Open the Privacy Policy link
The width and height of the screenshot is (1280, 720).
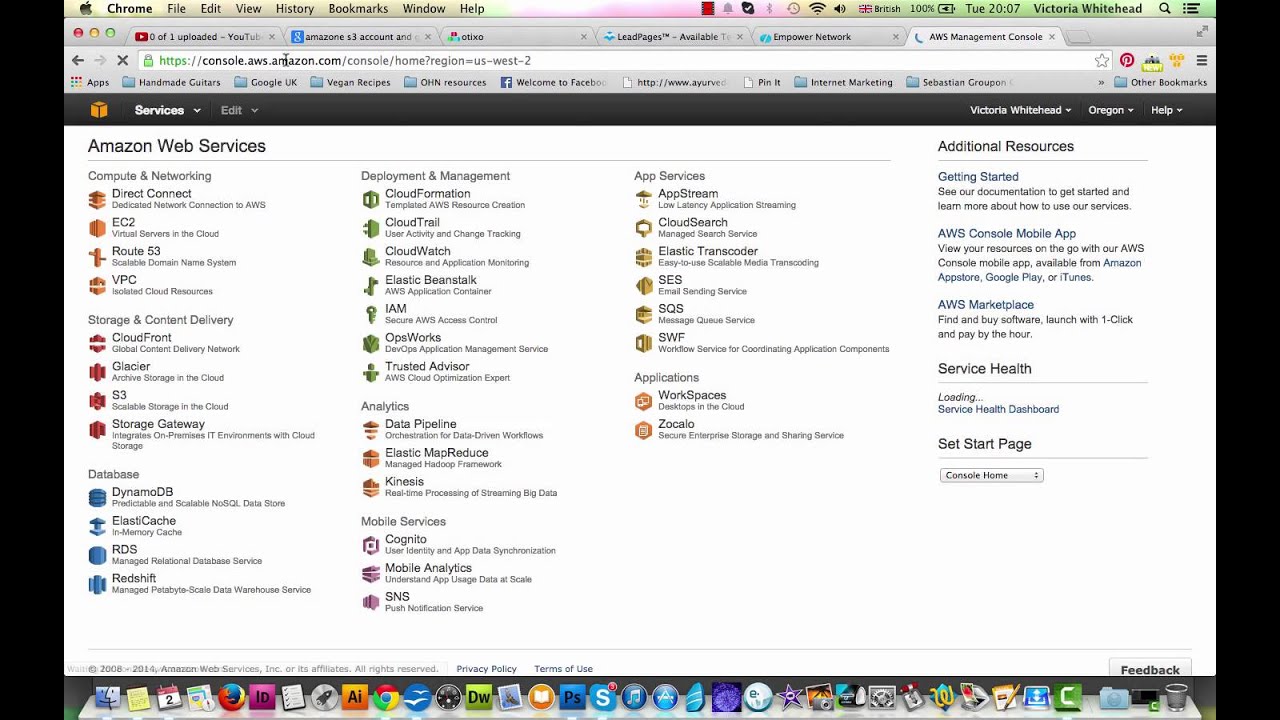coord(486,669)
